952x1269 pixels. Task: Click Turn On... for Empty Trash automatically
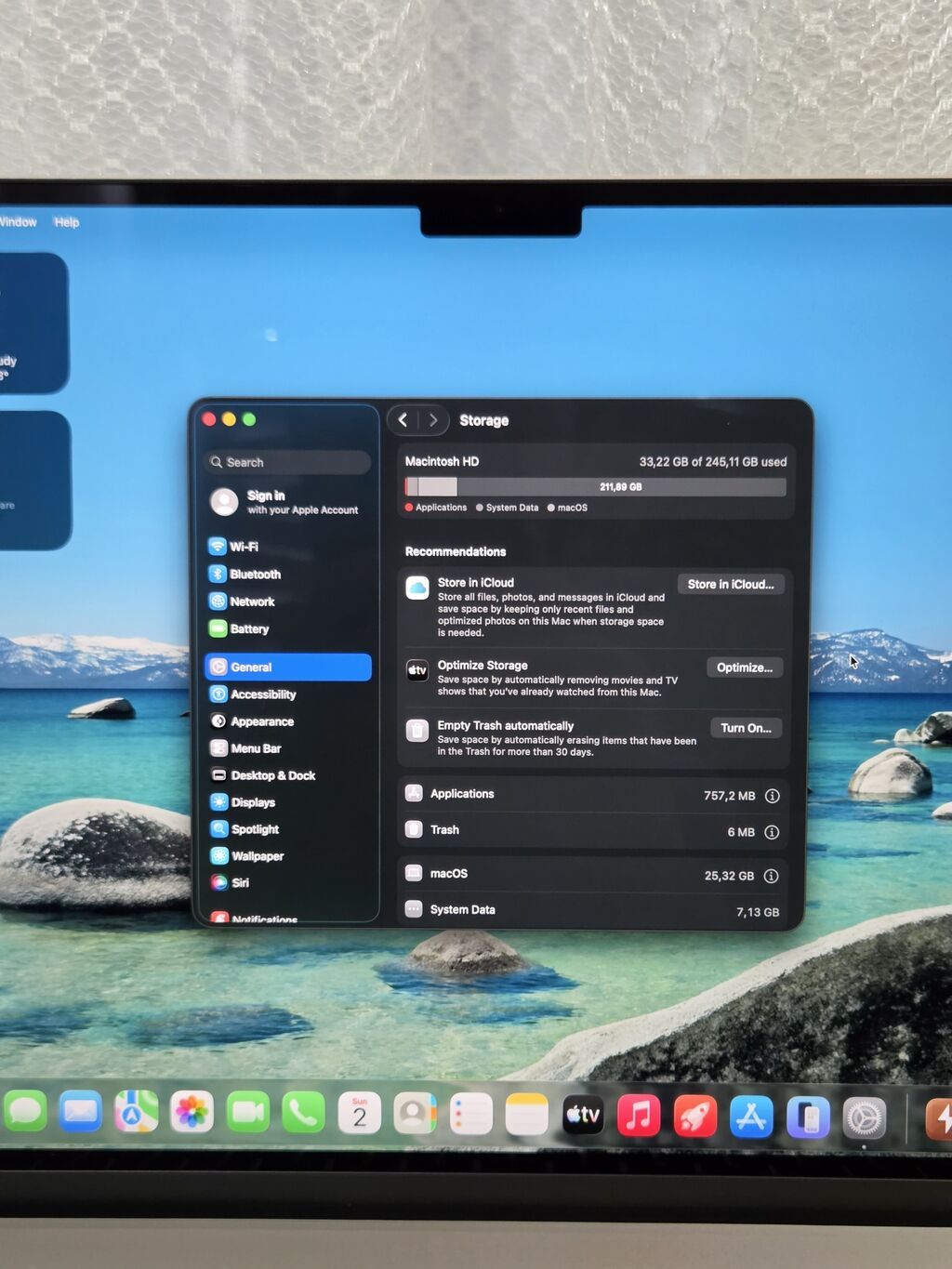click(x=746, y=728)
